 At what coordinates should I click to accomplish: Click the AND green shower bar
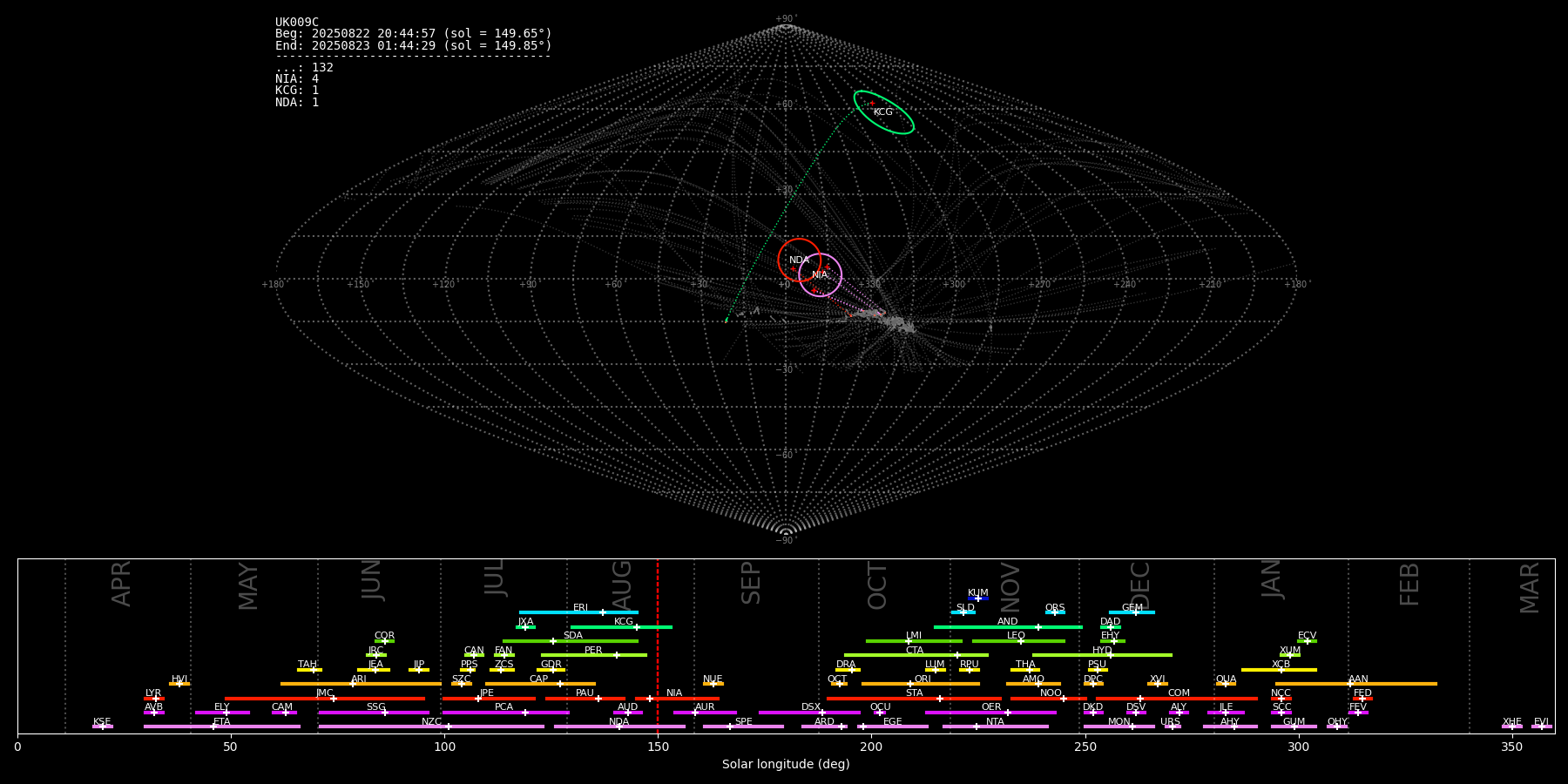pos(1008,626)
